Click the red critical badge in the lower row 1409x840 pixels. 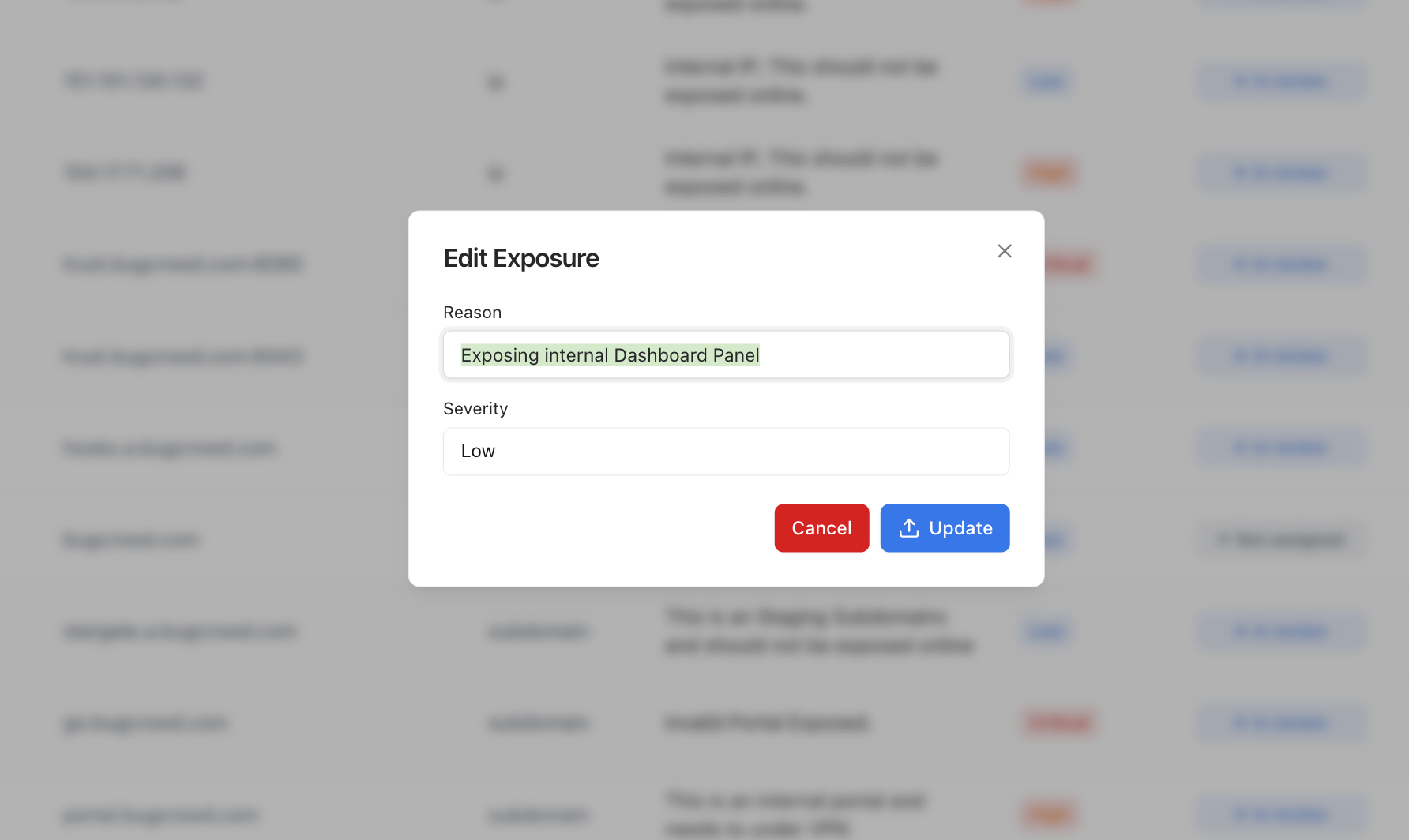click(x=1058, y=722)
